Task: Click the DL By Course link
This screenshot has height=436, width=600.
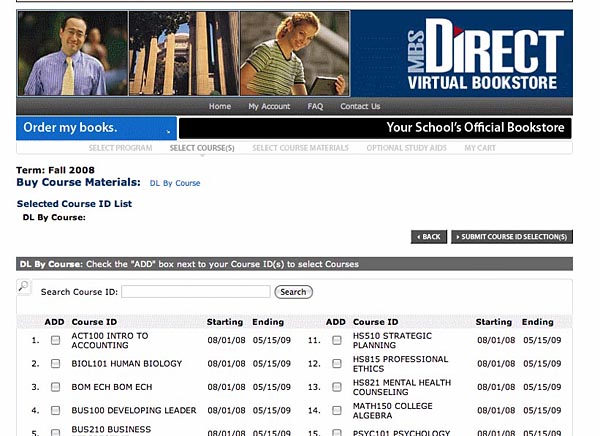Action: pyautogui.click(x=175, y=183)
